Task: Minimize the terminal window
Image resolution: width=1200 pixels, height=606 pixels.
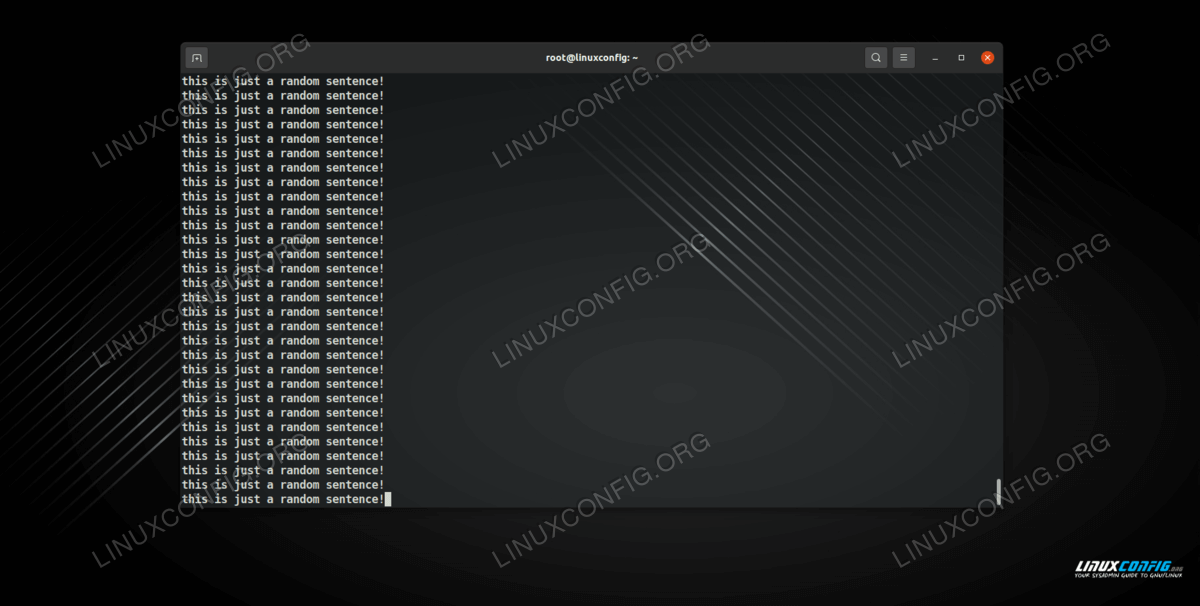Action: point(935,58)
